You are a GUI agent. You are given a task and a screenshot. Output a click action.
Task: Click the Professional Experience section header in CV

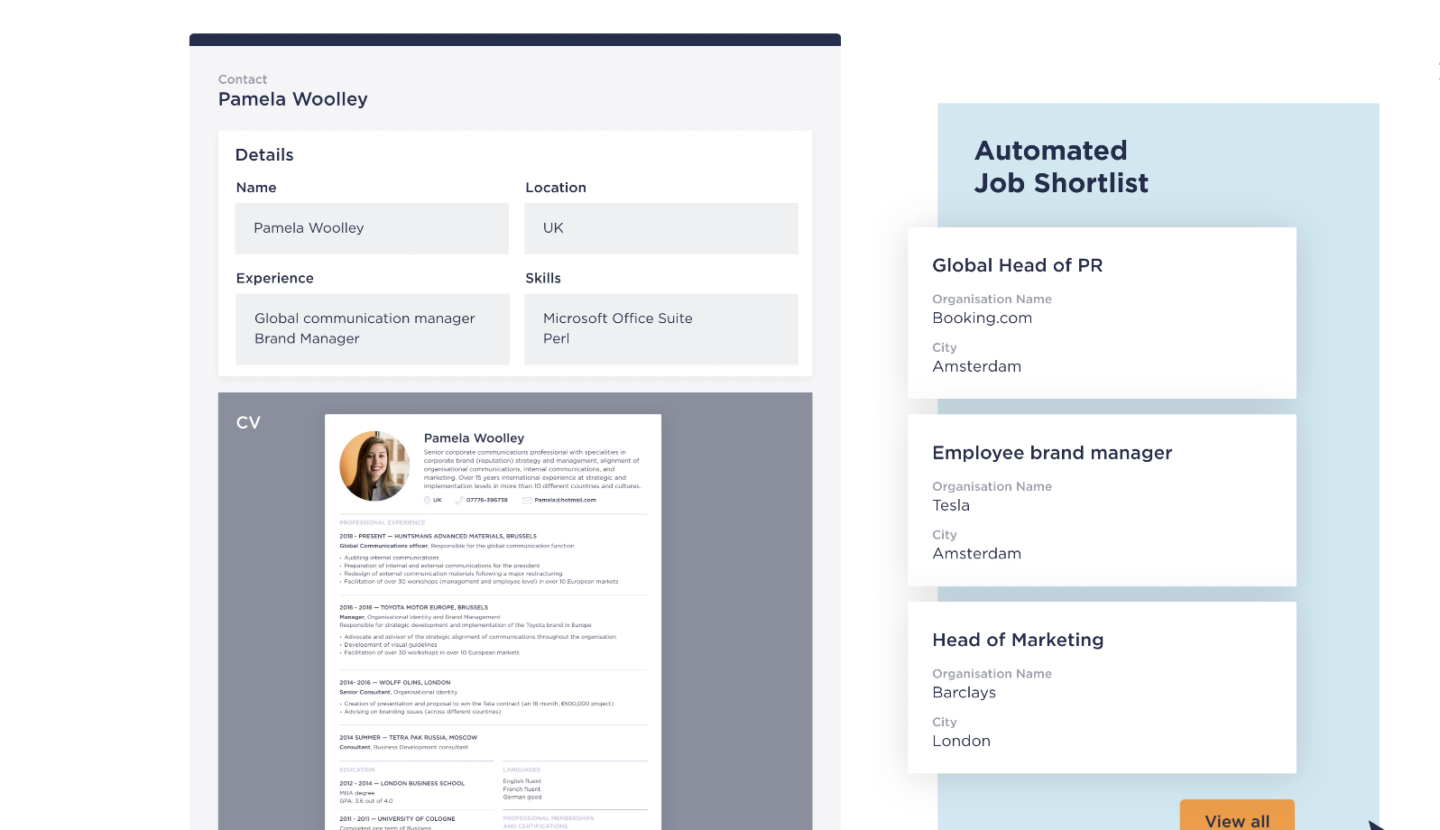(x=382, y=522)
